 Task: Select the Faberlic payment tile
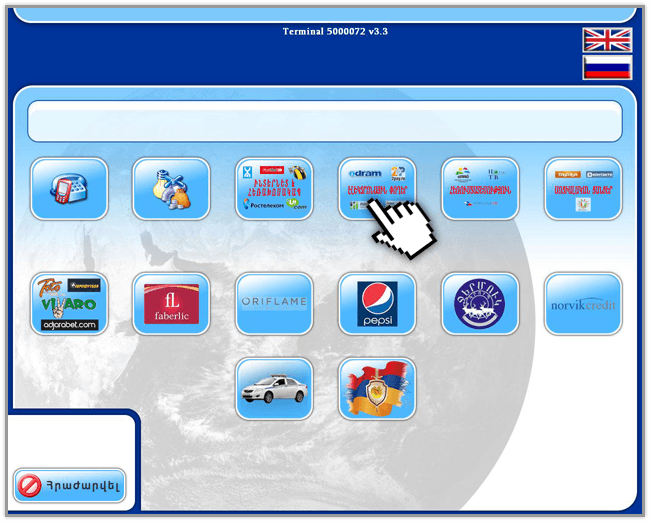point(171,304)
